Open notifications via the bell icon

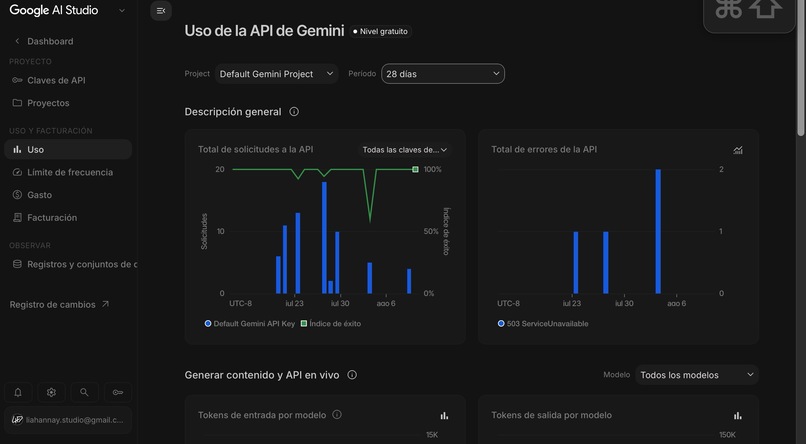pos(18,393)
